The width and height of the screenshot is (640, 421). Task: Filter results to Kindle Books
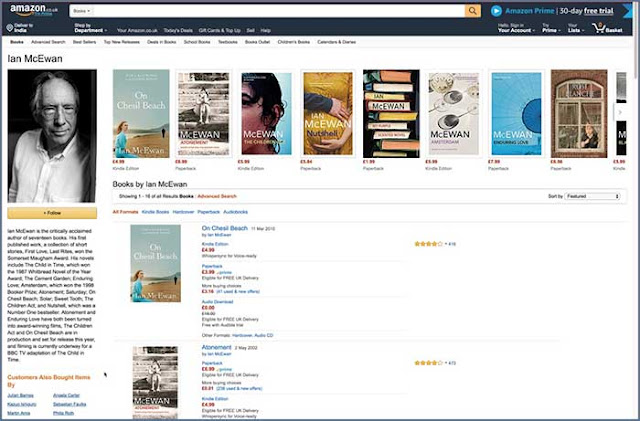pos(155,212)
